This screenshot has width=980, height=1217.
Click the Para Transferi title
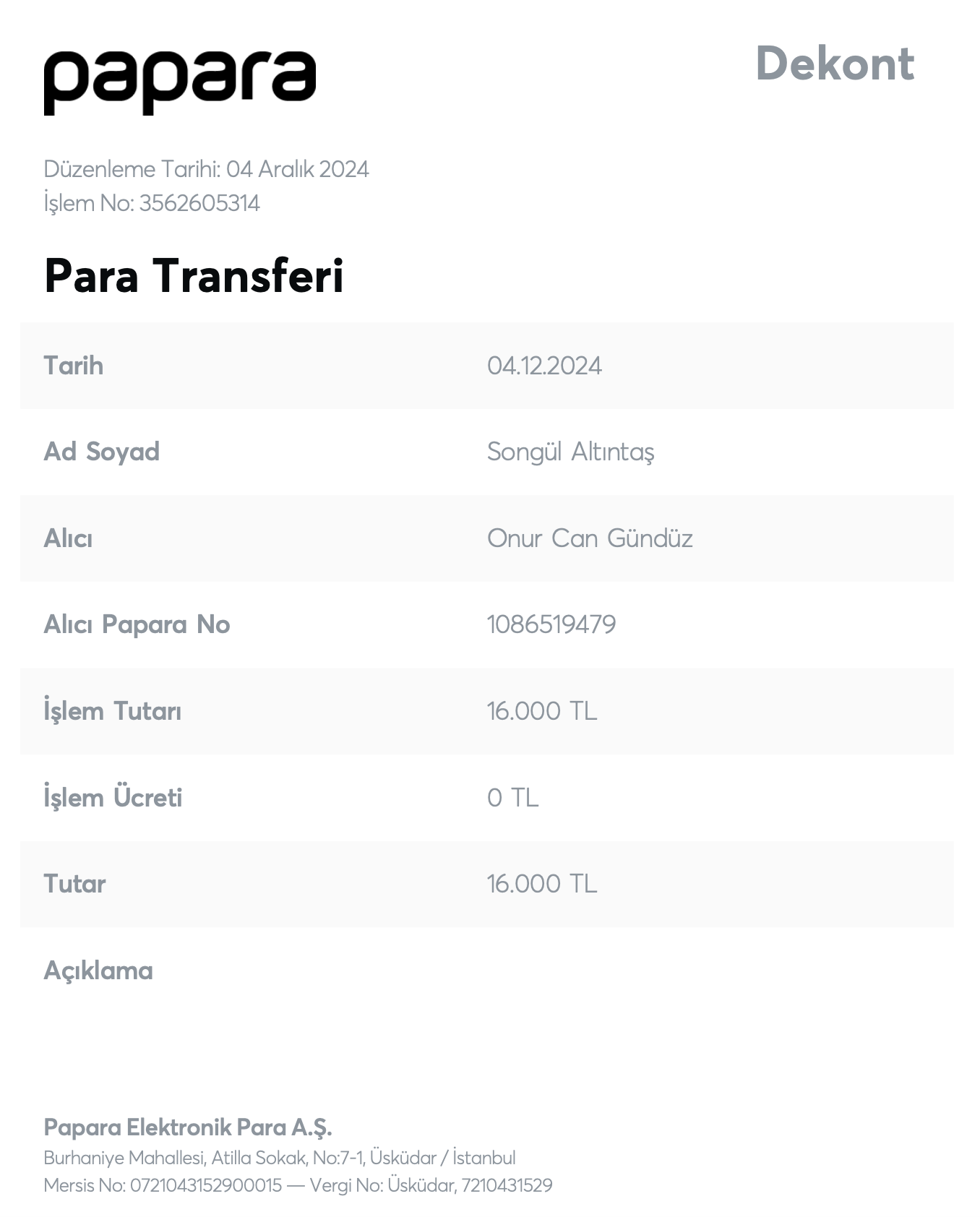(194, 275)
